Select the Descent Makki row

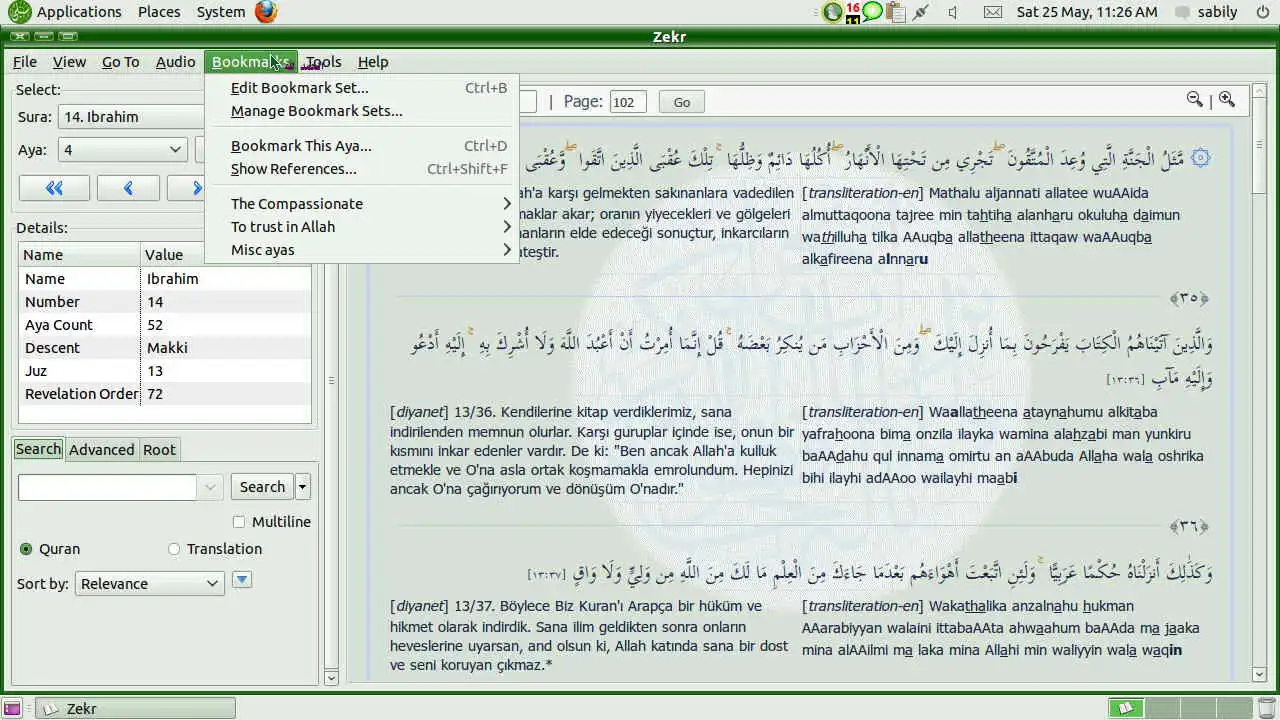165,348
